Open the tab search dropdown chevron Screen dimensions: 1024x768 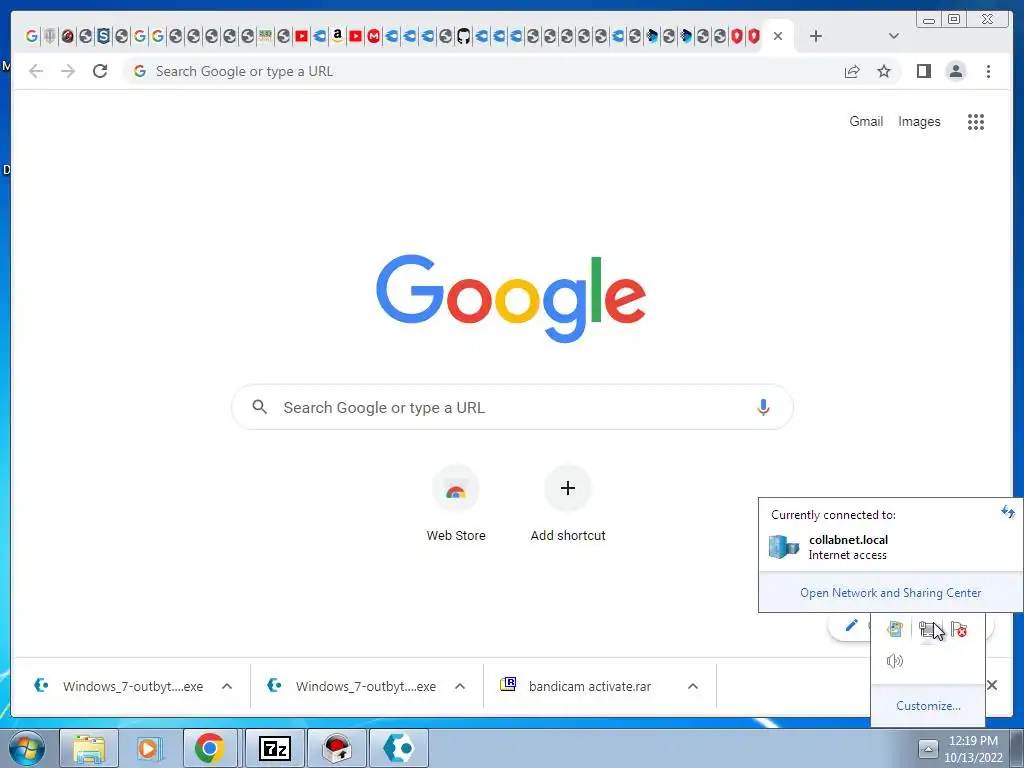coord(894,36)
